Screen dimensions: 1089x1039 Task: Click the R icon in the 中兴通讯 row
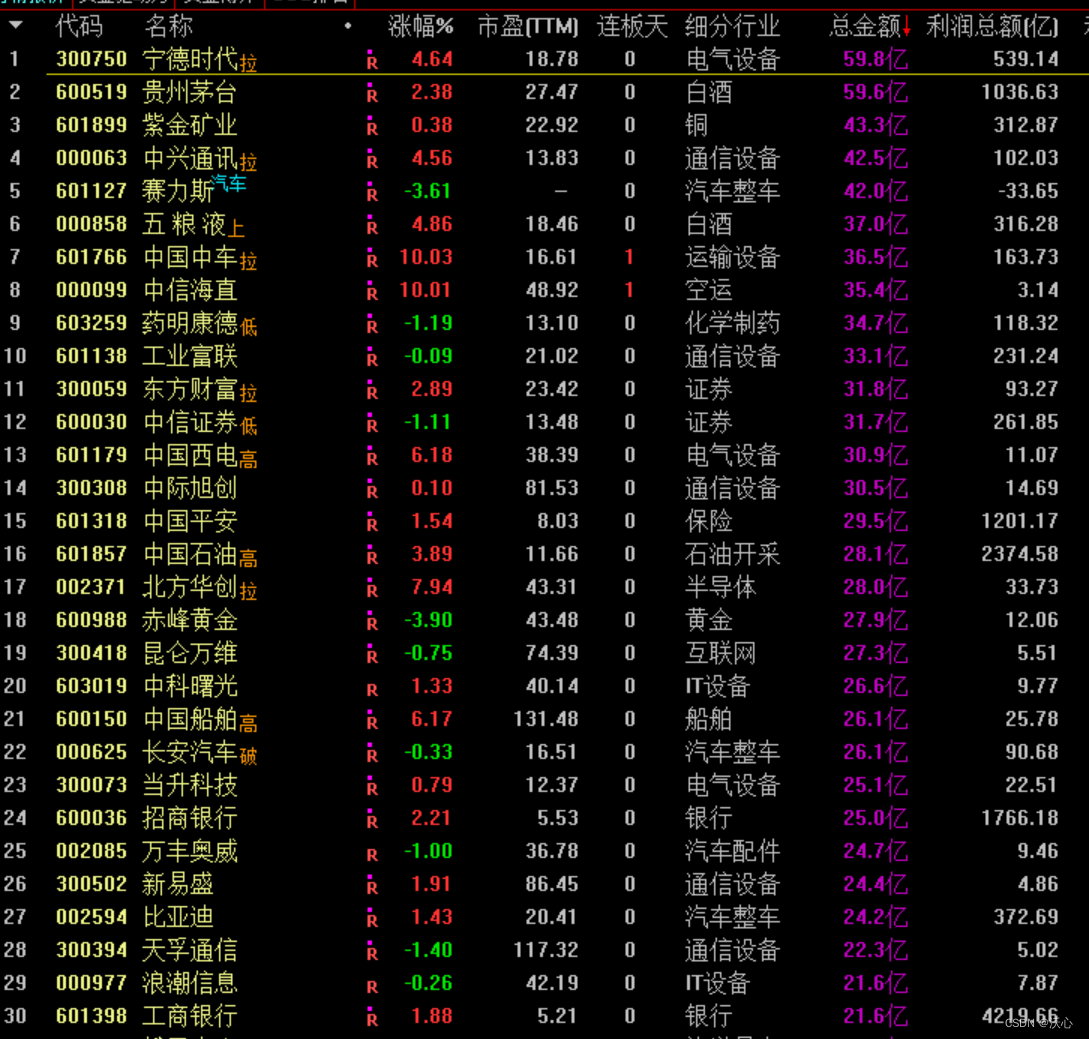pyautogui.click(x=372, y=158)
